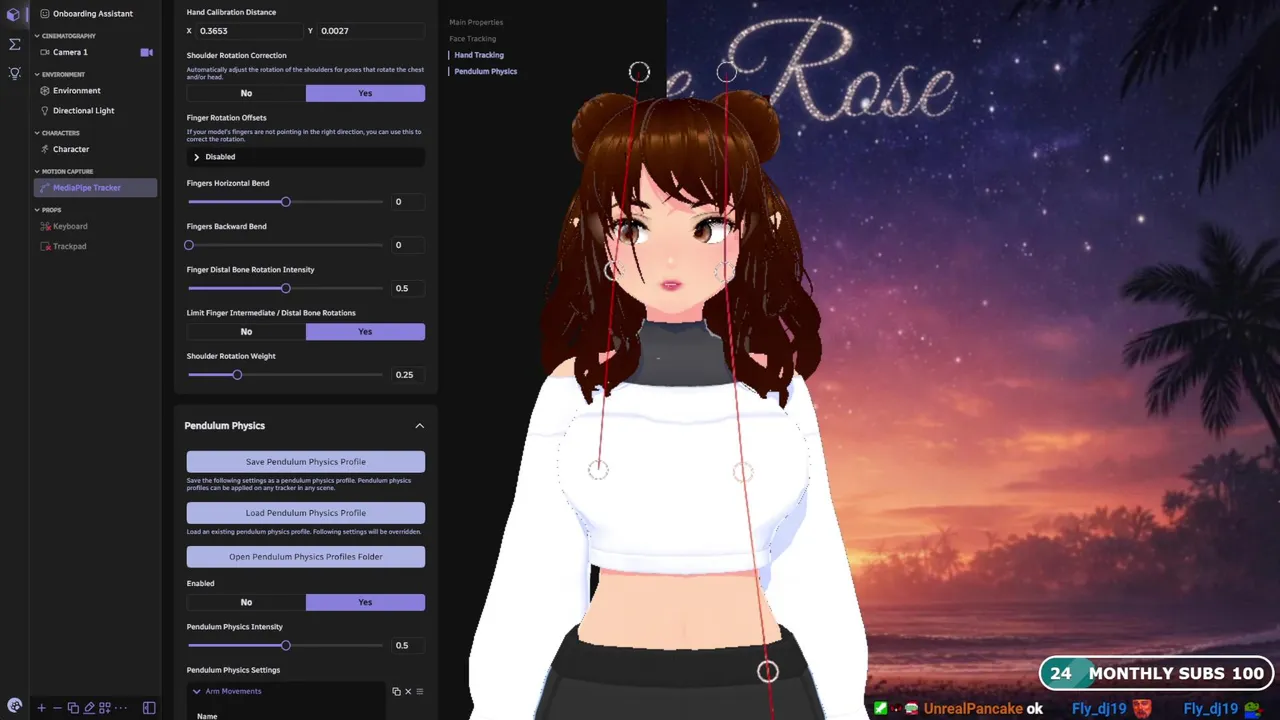Jump to Pendulum Physics section link
The height and width of the screenshot is (720, 1280).
486,72
